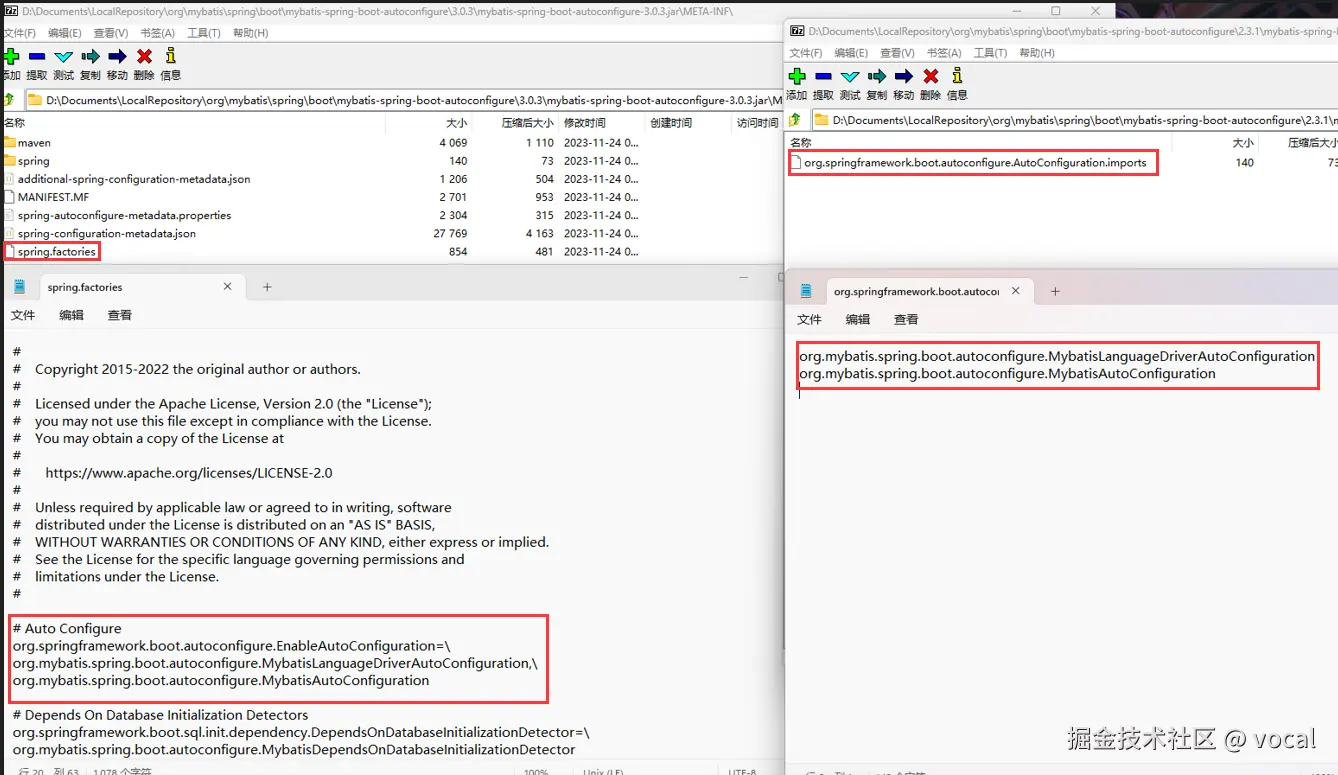This screenshot has height=775, width=1338.
Task: Click the up-folder icon in left 7-Zip window
Action: (9, 100)
